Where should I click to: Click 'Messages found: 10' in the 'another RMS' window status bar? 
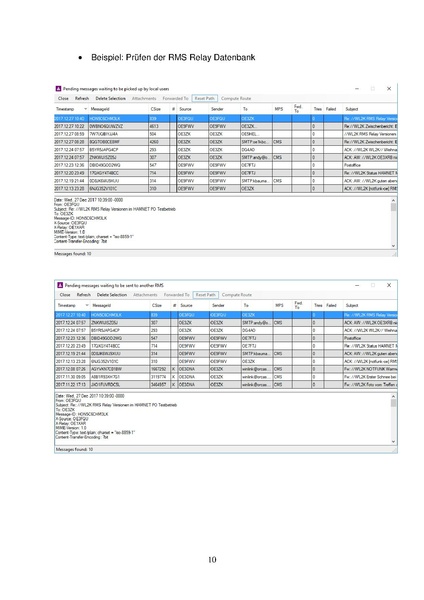(x=74, y=449)
